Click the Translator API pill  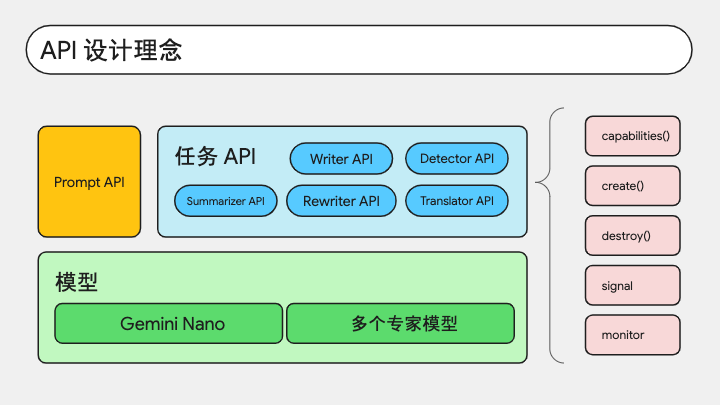[457, 201]
